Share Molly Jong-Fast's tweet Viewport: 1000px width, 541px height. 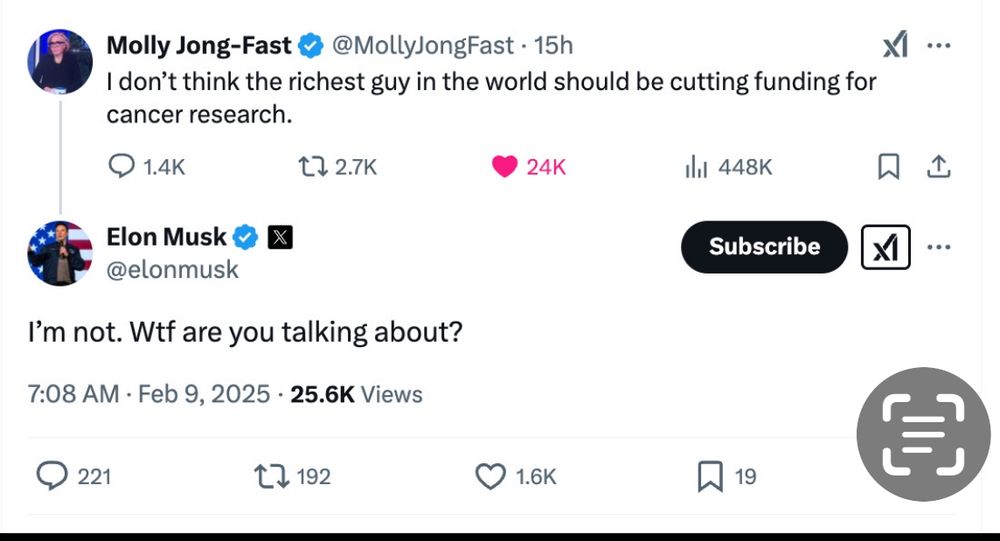pyautogui.click(x=938, y=167)
